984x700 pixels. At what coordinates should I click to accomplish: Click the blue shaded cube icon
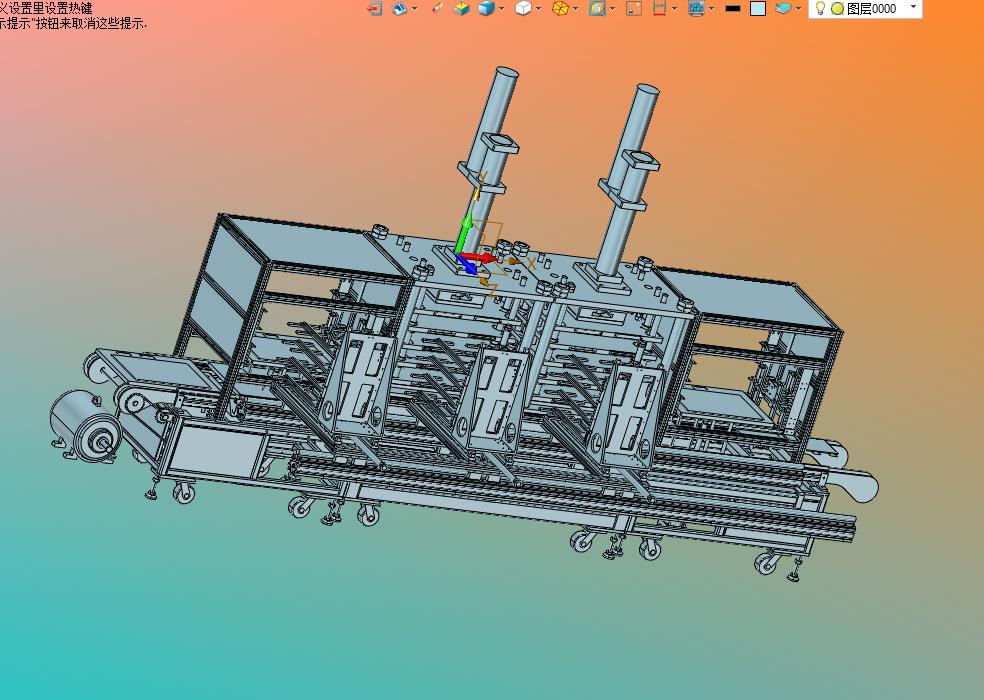click(x=486, y=8)
